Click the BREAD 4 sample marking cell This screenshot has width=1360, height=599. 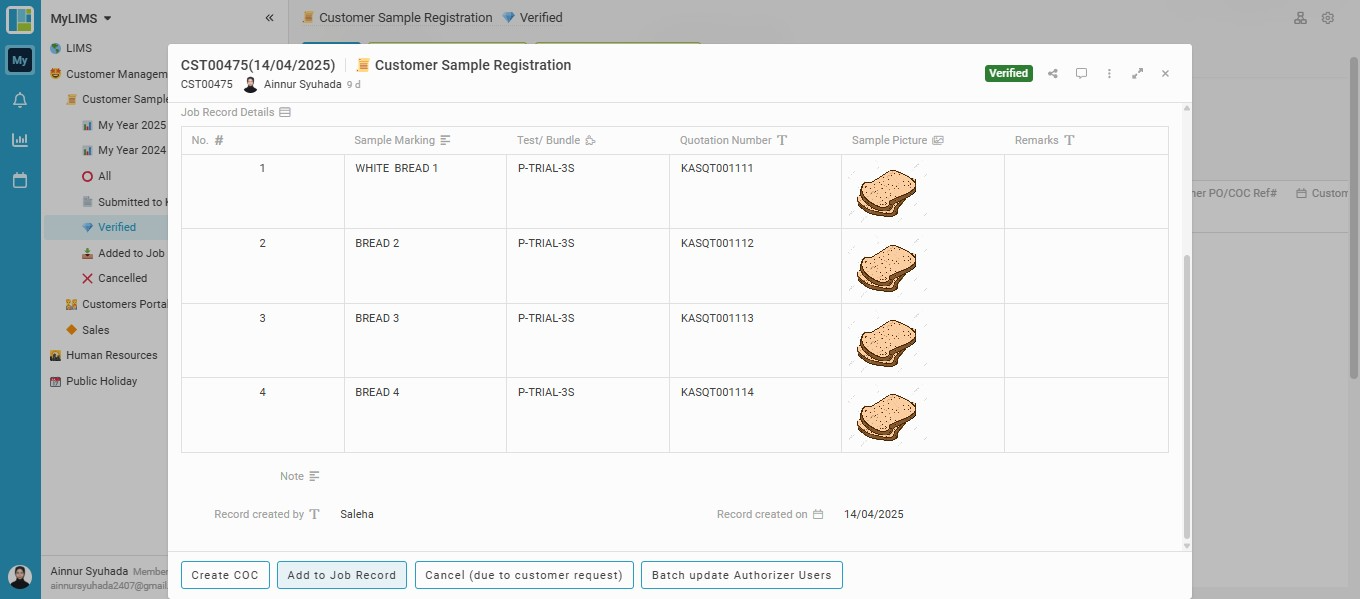pyautogui.click(x=425, y=415)
